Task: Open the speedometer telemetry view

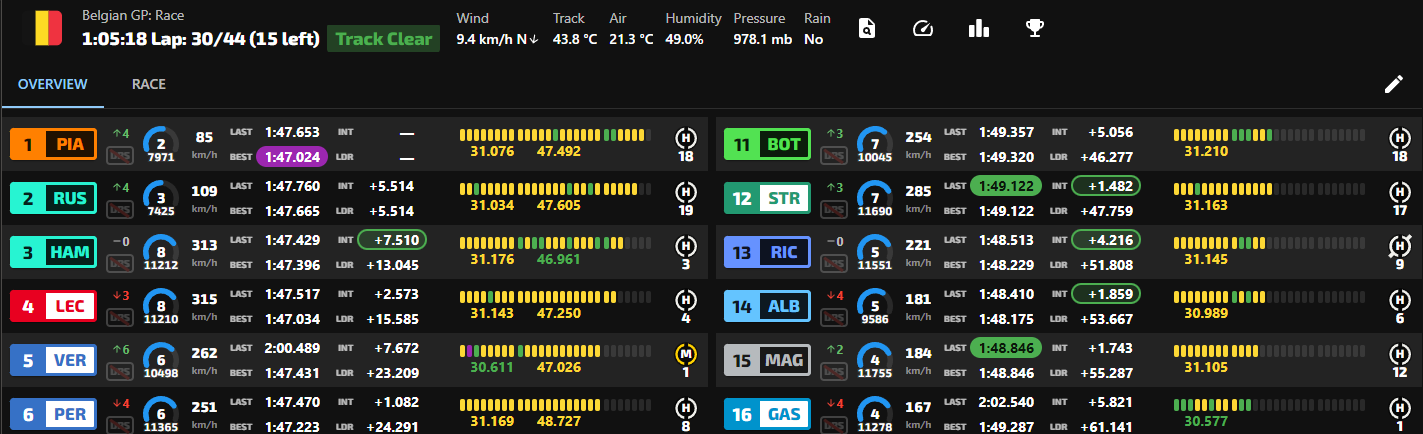Action: click(x=923, y=29)
